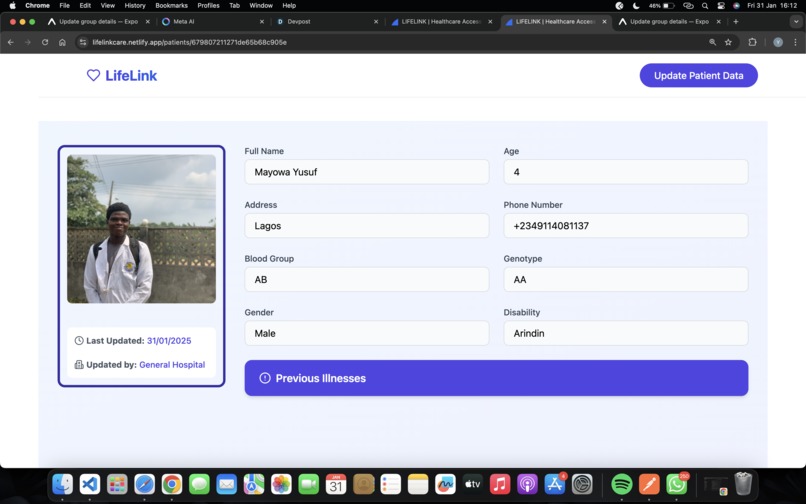806x504 pixels.
Task: Click the Disability field showing Arindin
Action: click(x=626, y=333)
